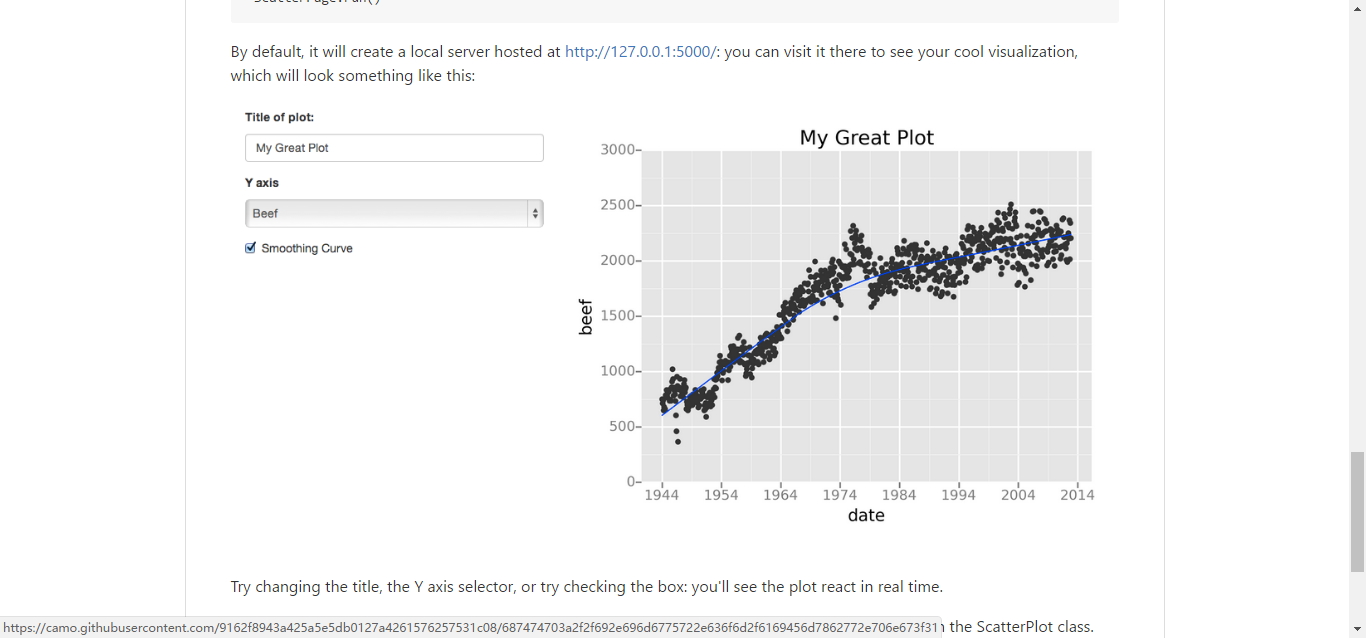Image resolution: width=1366 pixels, height=638 pixels.
Task: Click the 1944 tick label on x-axis
Action: click(661, 495)
